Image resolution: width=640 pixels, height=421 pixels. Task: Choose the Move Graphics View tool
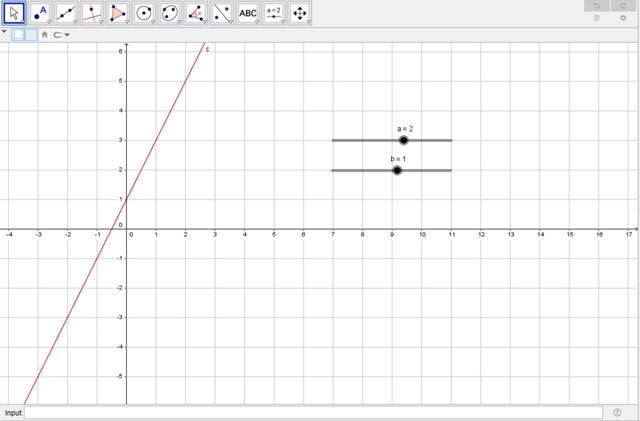(x=300, y=13)
